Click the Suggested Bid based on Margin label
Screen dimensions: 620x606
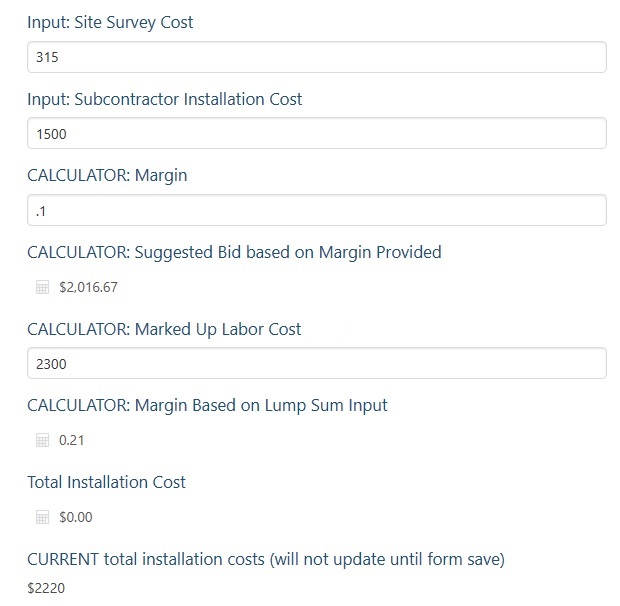[x=234, y=252]
